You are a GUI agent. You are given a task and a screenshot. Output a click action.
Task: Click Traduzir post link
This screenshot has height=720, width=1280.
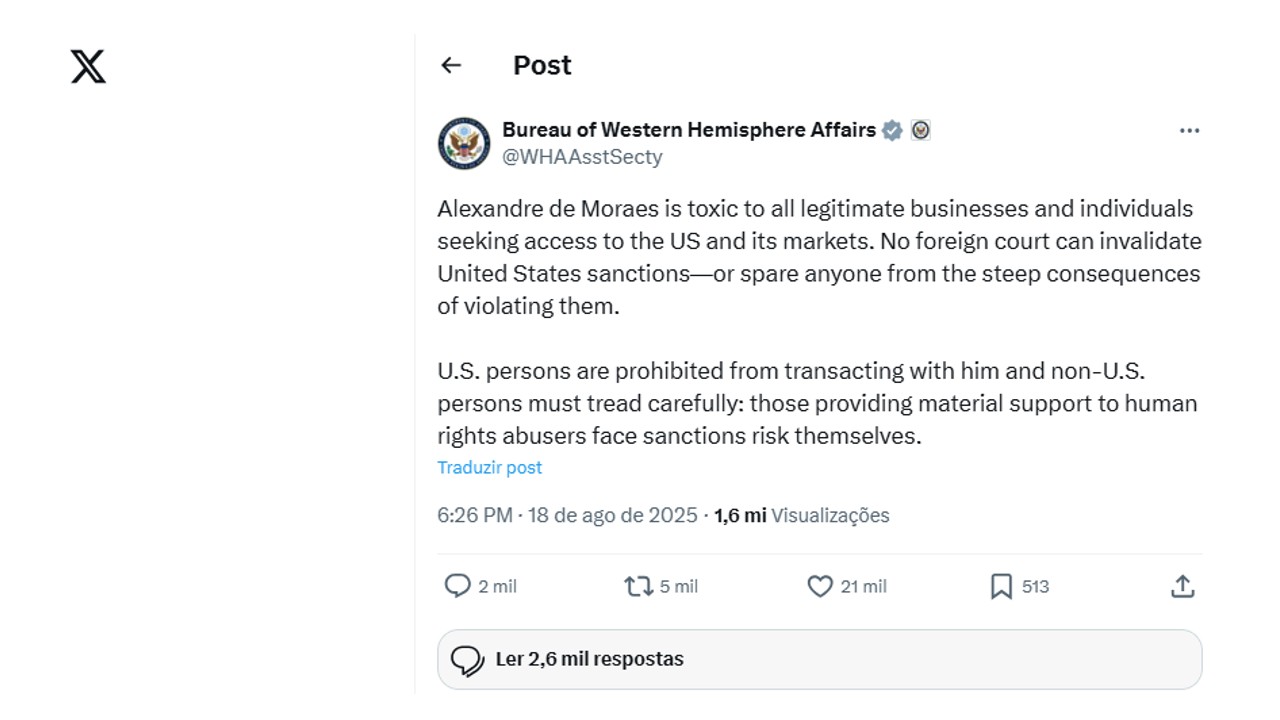[x=490, y=467]
